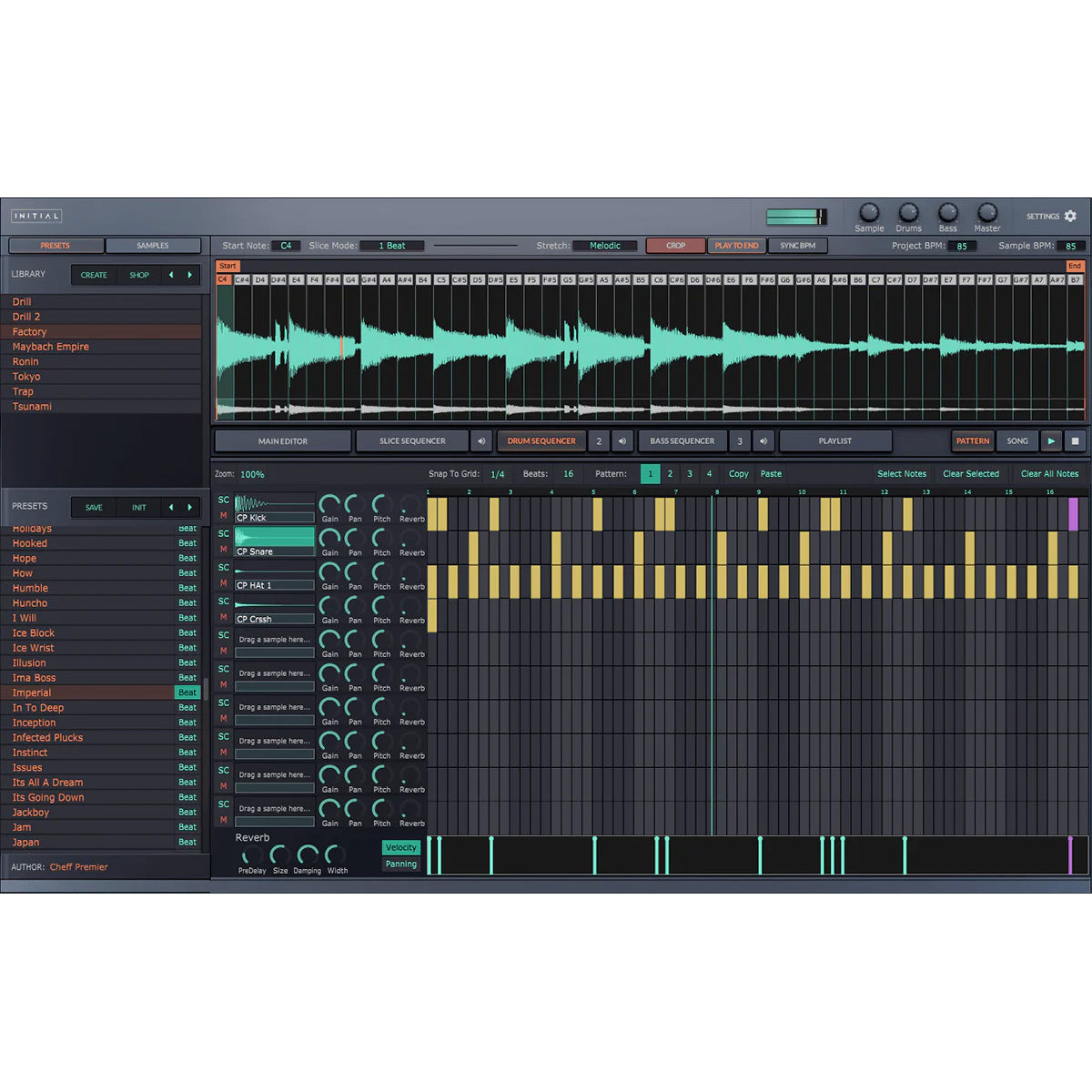Open the SLICE SEQUENCER tab

click(412, 441)
